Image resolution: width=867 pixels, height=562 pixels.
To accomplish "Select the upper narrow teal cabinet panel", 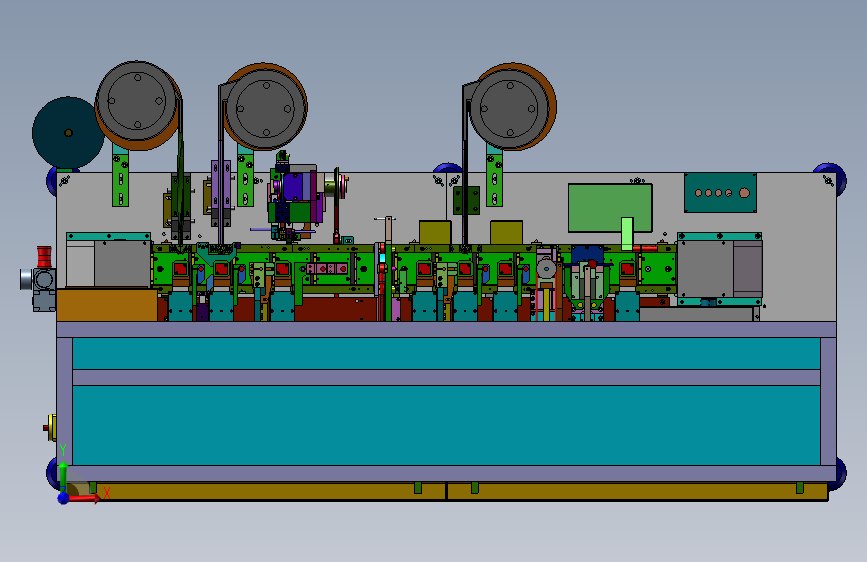I will tap(446, 353).
